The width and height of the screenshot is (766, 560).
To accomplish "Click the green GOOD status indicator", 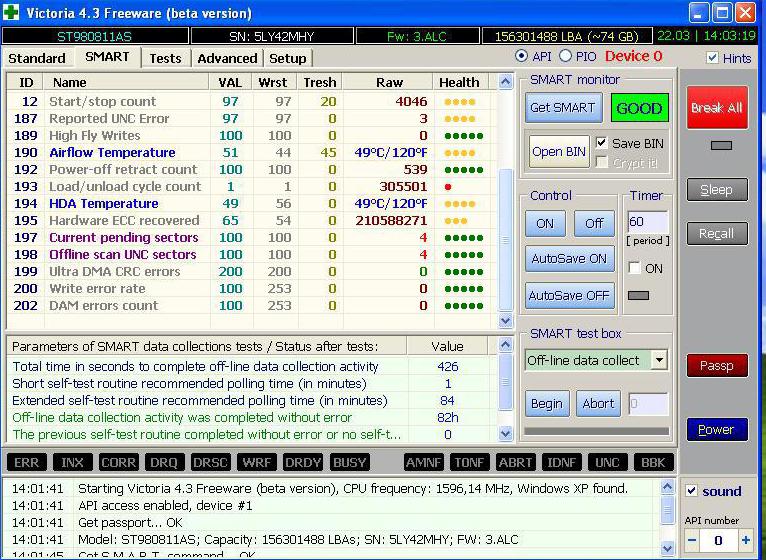I will tap(640, 108).
